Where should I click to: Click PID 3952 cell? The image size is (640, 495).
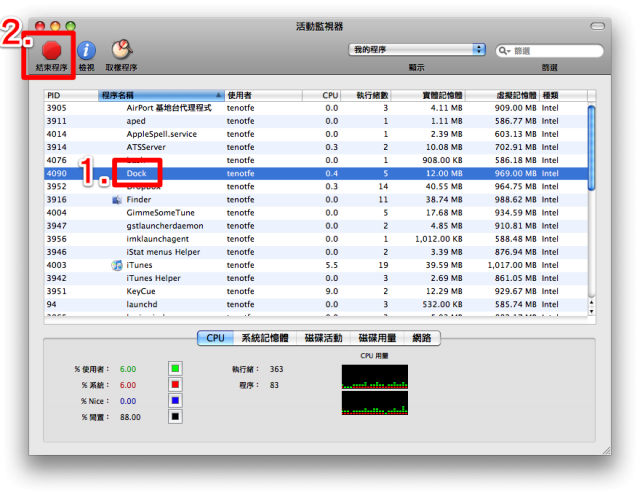tap(56, 186)
